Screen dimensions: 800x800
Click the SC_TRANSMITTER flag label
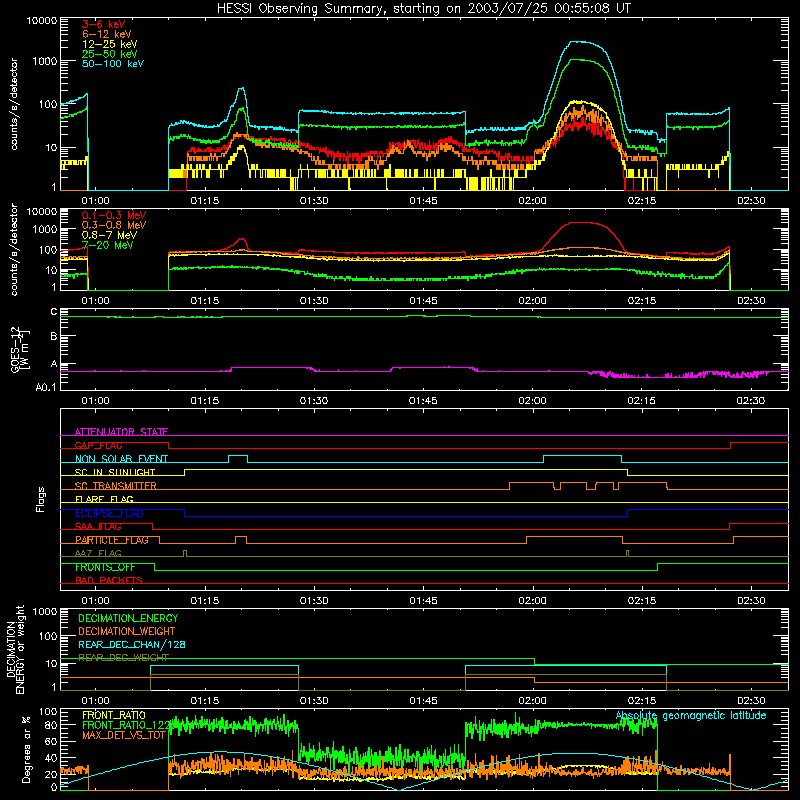[x=115, y=485]
